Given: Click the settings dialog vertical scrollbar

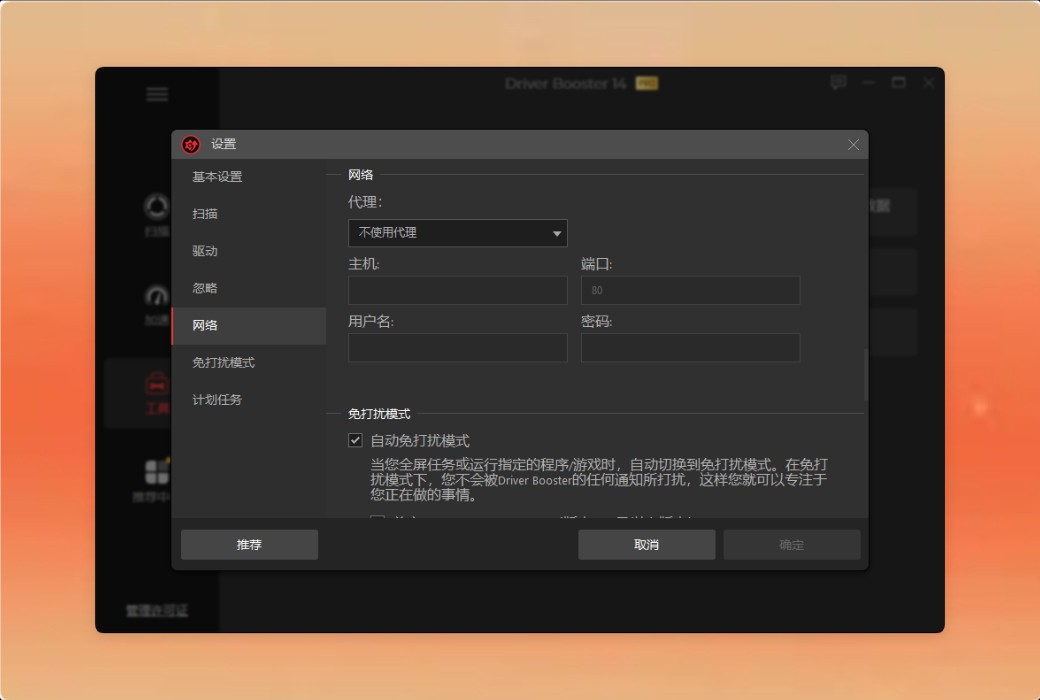Looking at the screenshot, I should pos(866,375).
